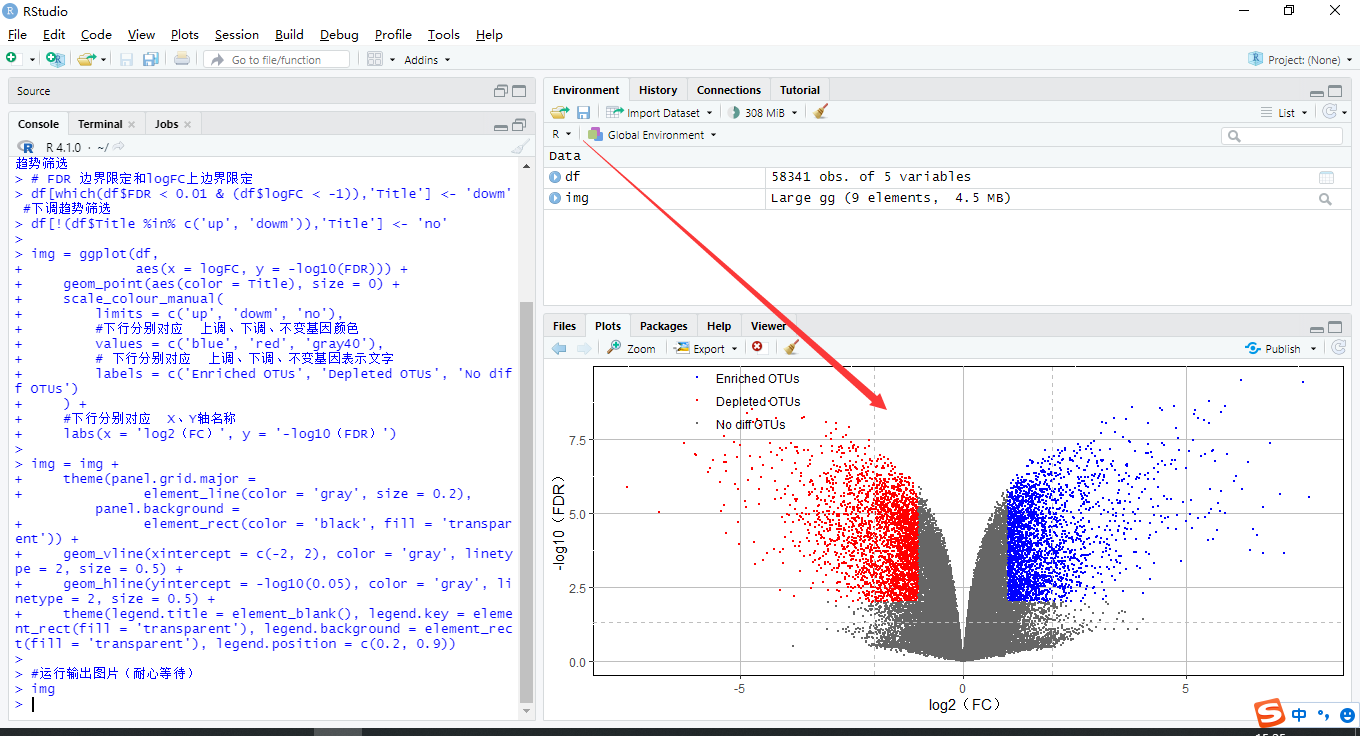Screen dimensions: 1360x736
Task: Click the New File plus icon
Action: (x=12, y=59)
